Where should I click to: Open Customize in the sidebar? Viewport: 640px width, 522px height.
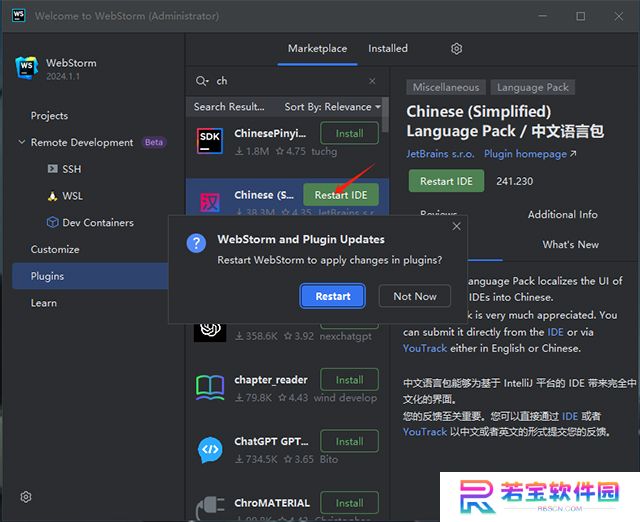click(x=55, y=249)
